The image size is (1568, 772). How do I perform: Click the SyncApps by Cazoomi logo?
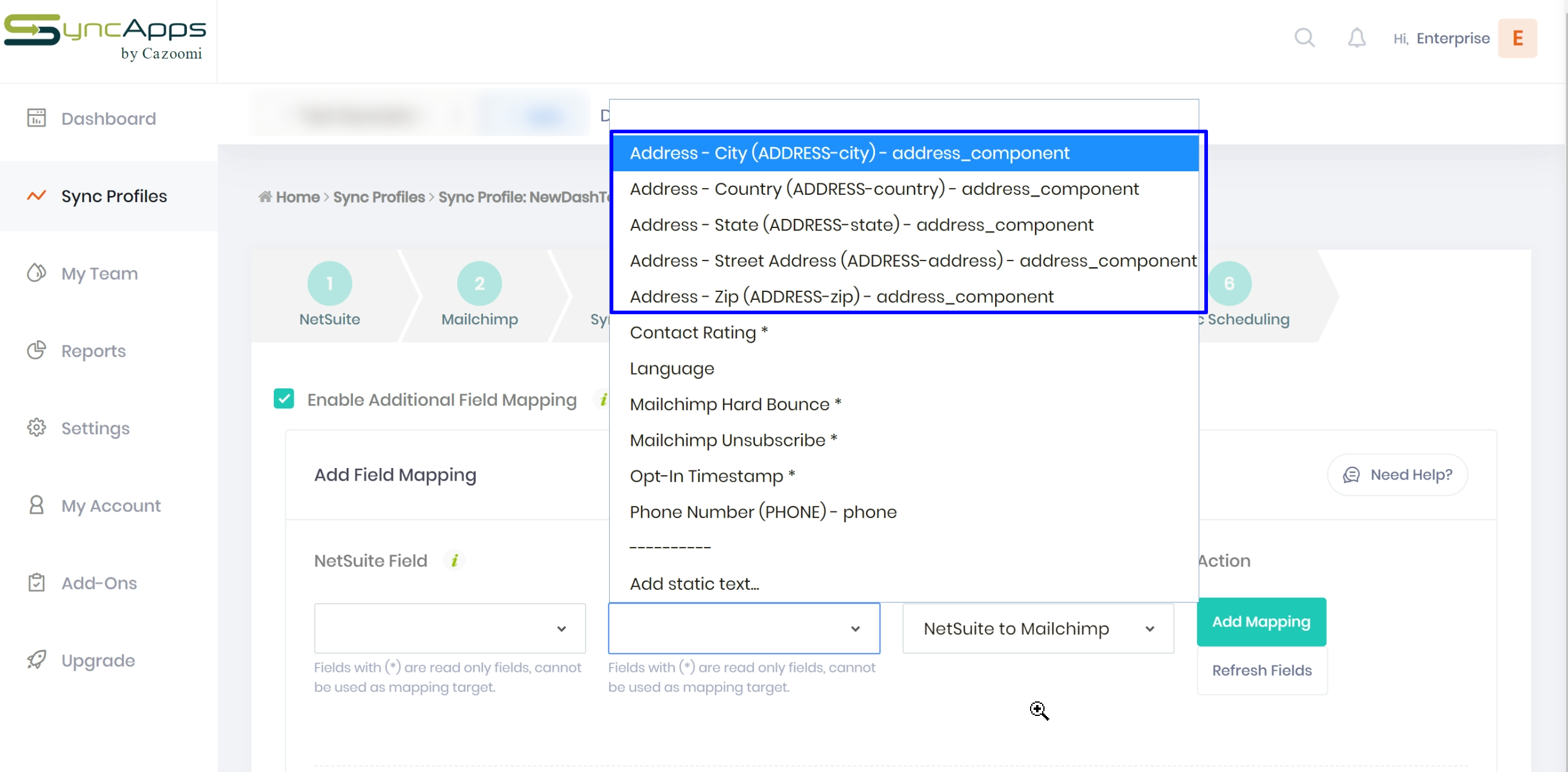(105, 38)
